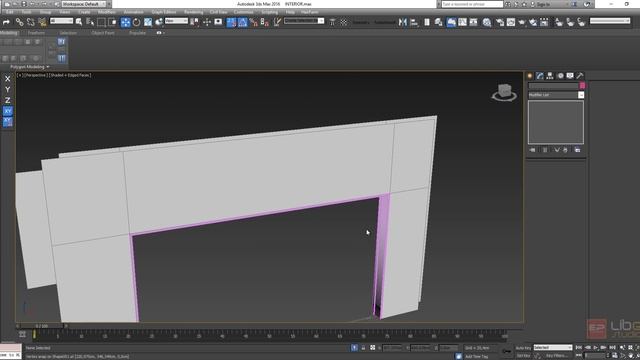Activate the Select and Scale tool
The image size is (640, 360).
148,22
